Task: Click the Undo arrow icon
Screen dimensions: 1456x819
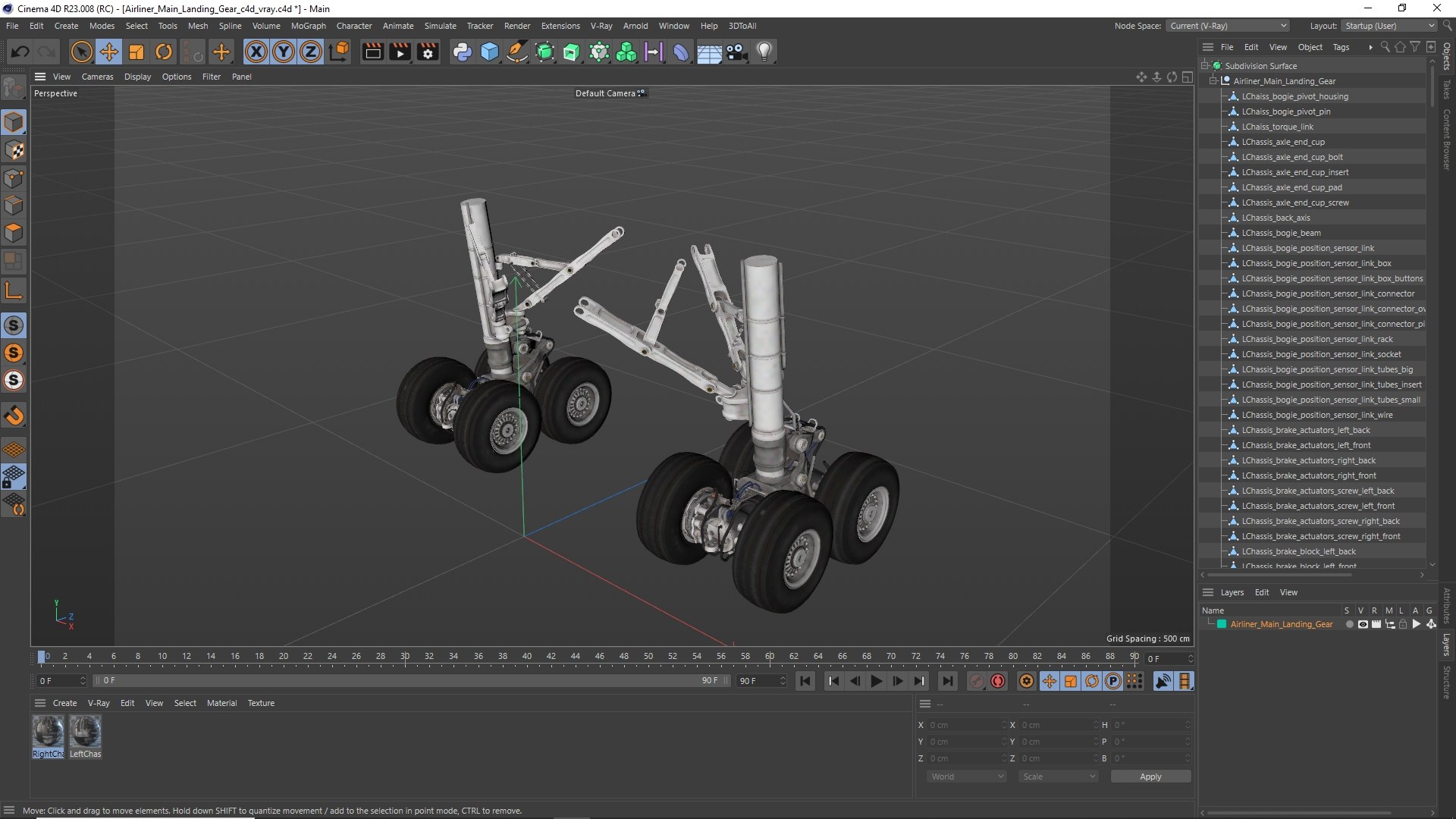Action: coord(20,52)
